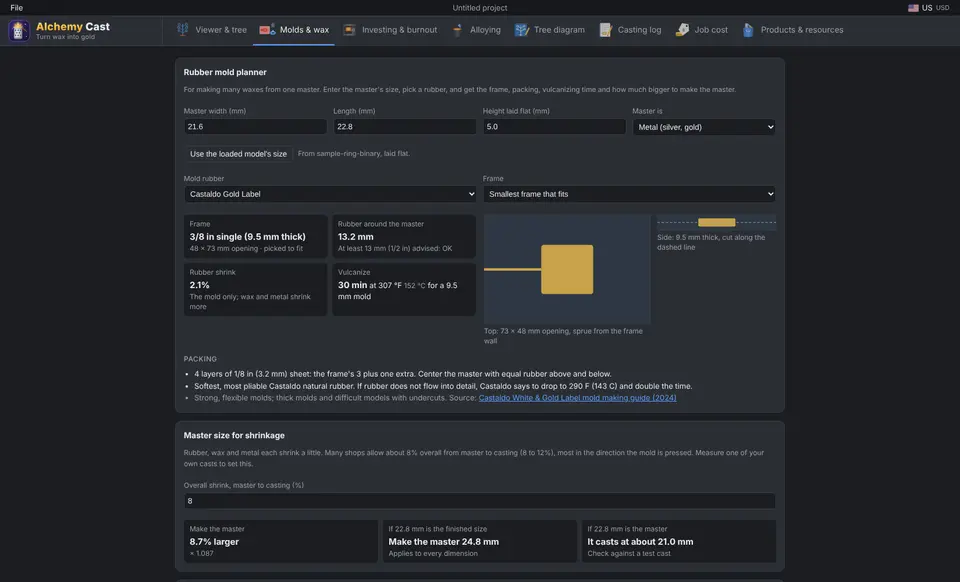Viewport: 960px width, 582px height.
Task: Click the 'Untitled project' title text
Action: point(479,8)
